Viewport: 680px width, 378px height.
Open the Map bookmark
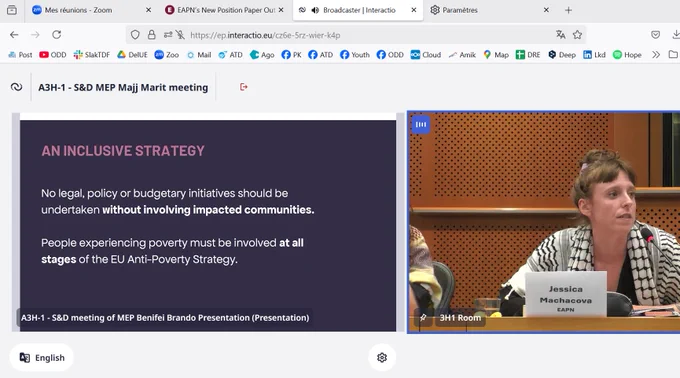496,55
